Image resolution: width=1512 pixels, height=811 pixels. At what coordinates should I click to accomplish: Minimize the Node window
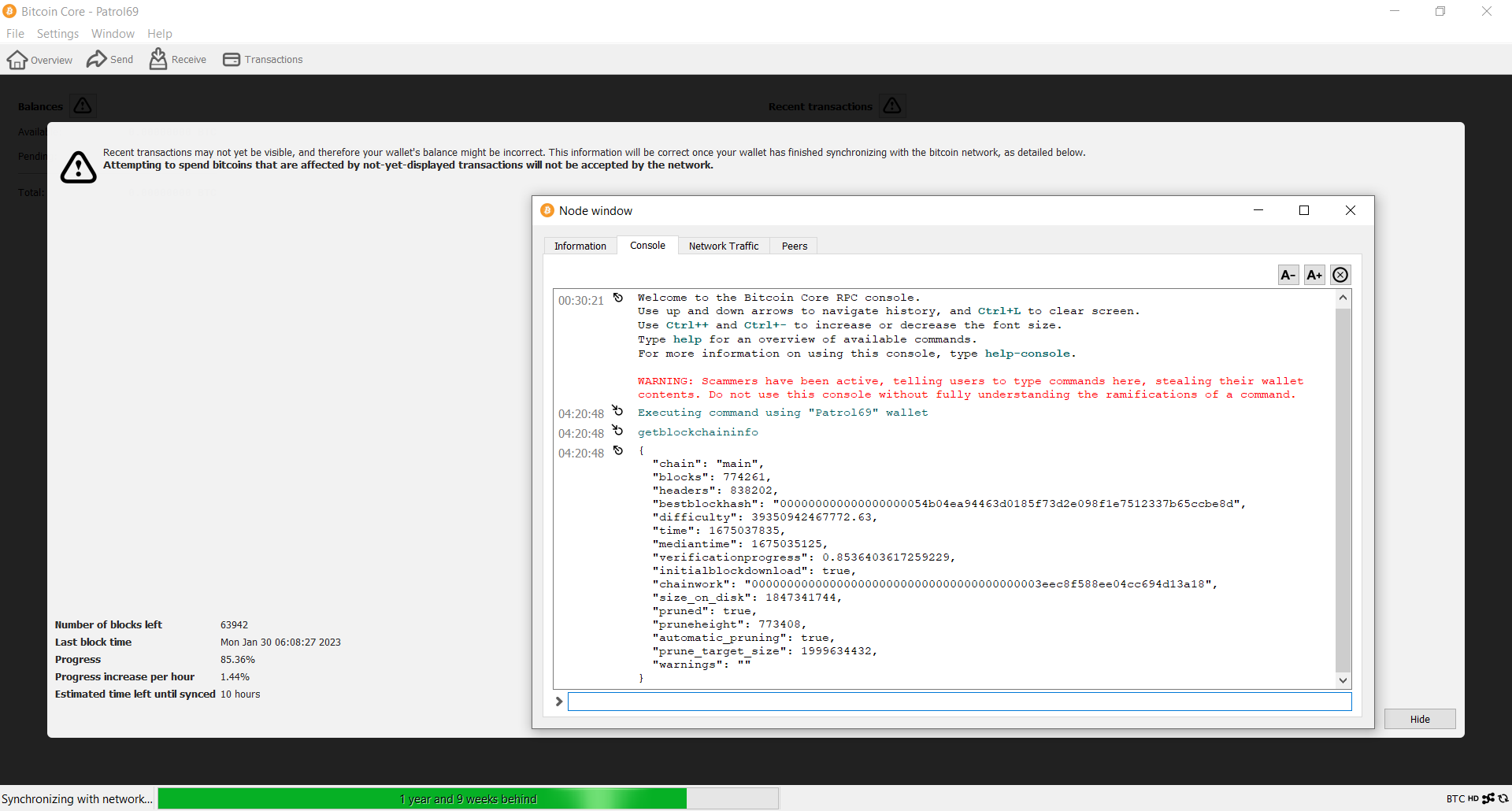(x=1258, y=210)
